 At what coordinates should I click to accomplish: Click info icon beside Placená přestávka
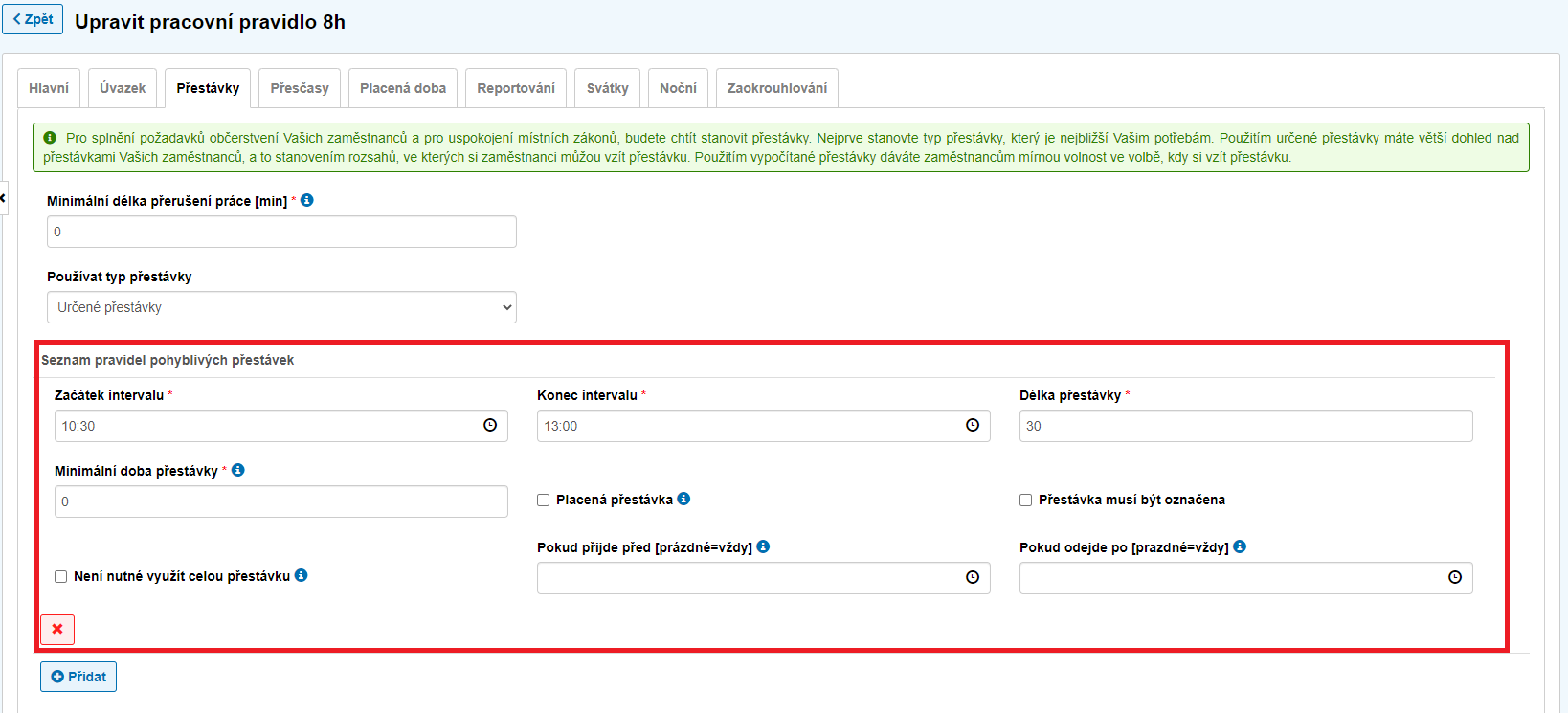(683, 499)
